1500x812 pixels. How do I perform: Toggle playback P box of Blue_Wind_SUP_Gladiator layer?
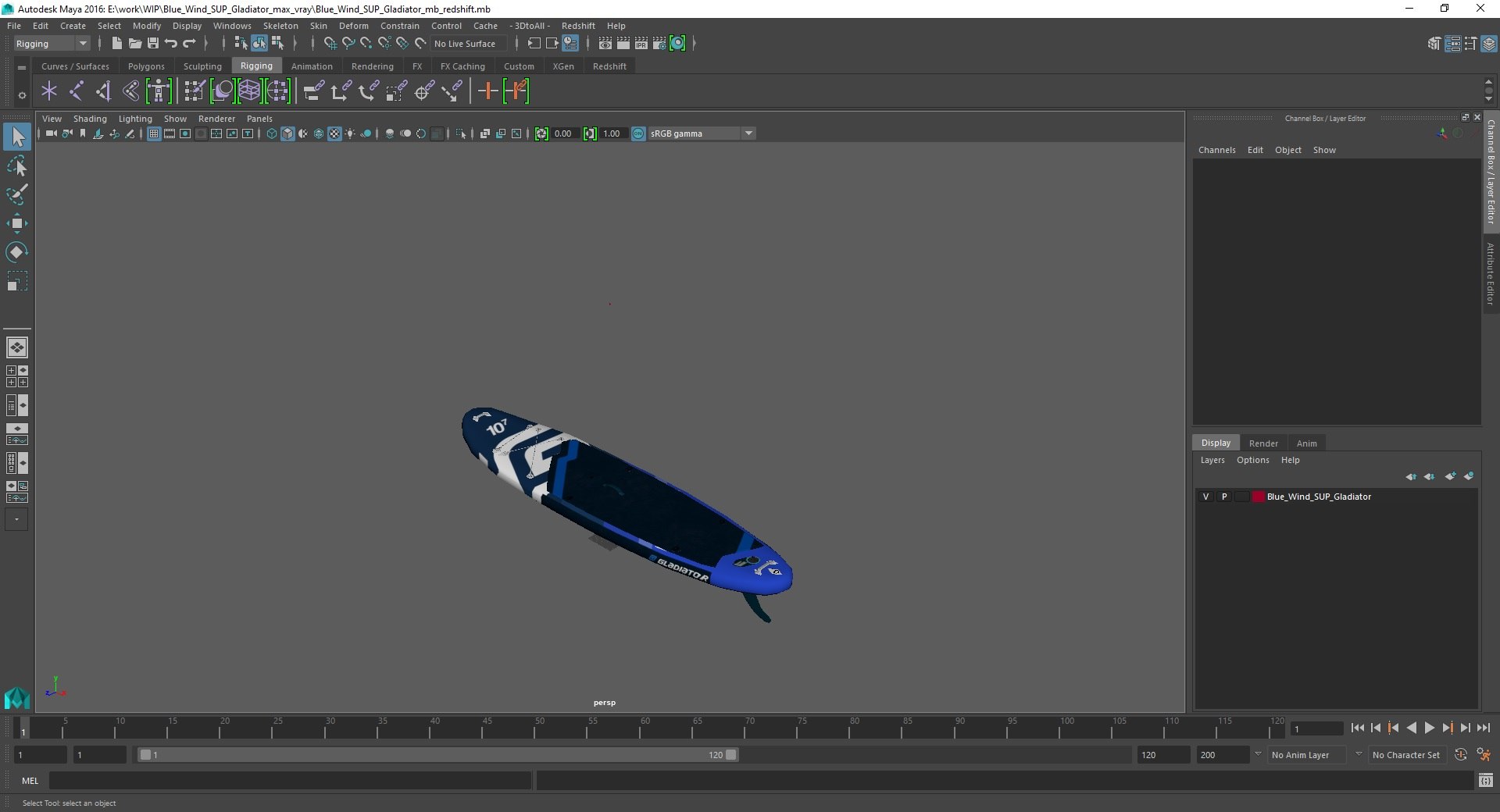coord(1224,497)
